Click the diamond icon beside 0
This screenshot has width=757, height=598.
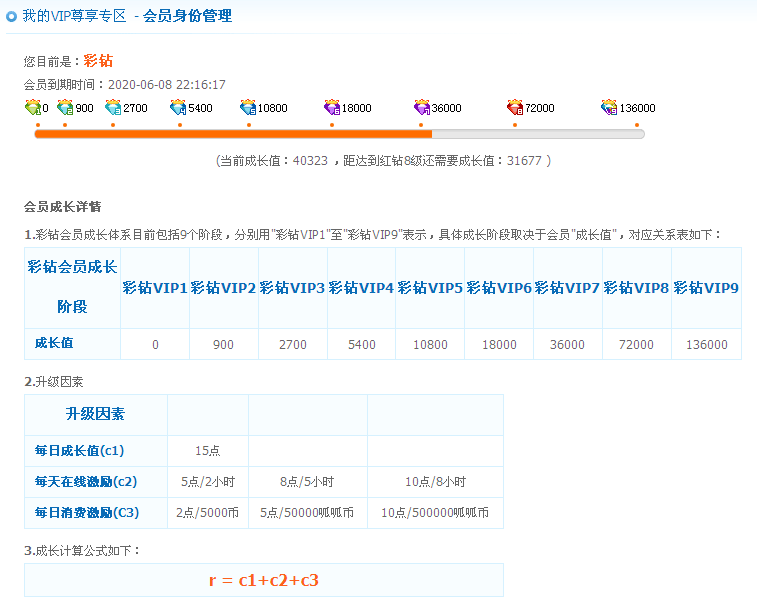pyautogui.click(x=32, y=107)
